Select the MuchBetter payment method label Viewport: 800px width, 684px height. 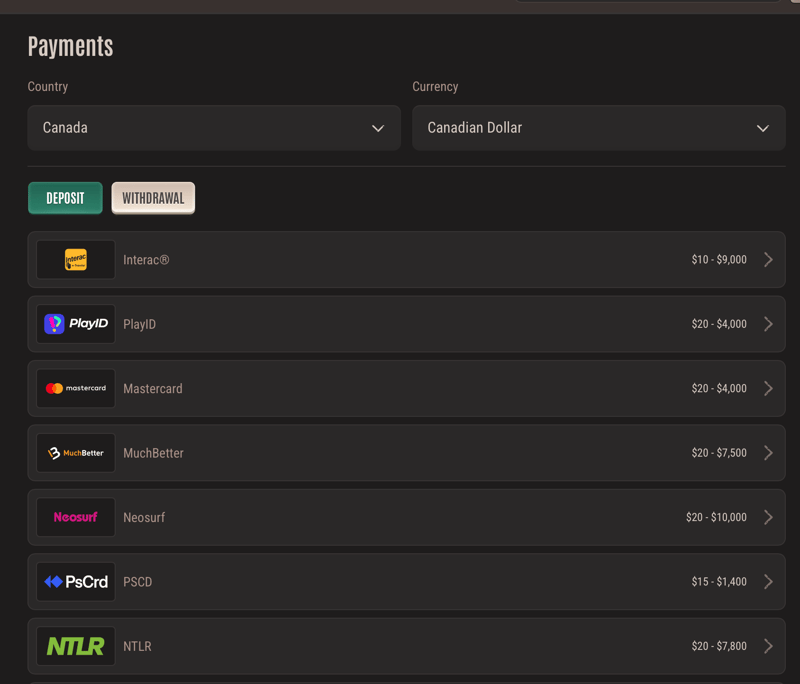(153, 453)
